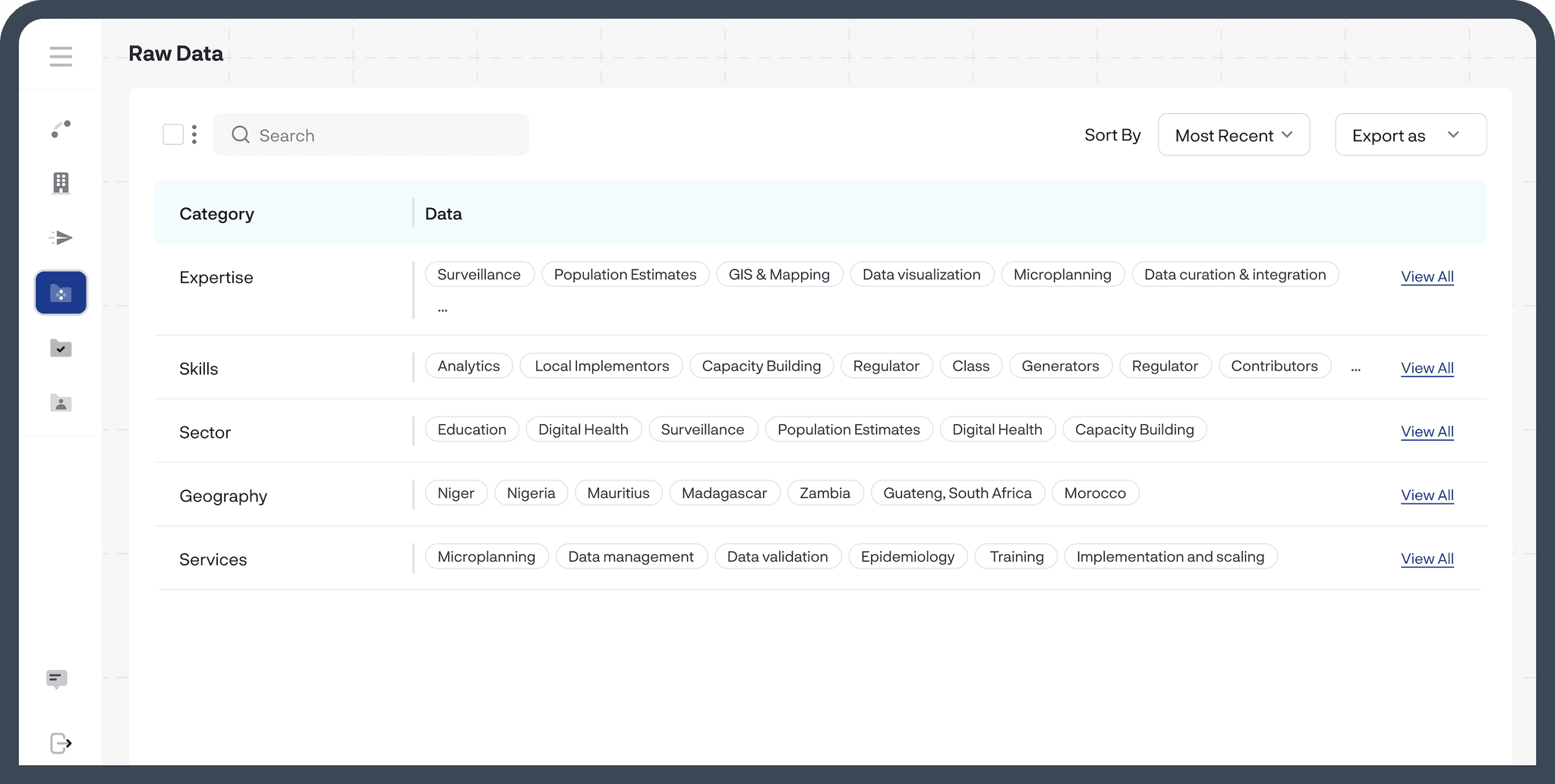Select Surveillance tag in Sector row
Image resolution: width=1555 pixels, height=784 pixels.
pos(702,430)
